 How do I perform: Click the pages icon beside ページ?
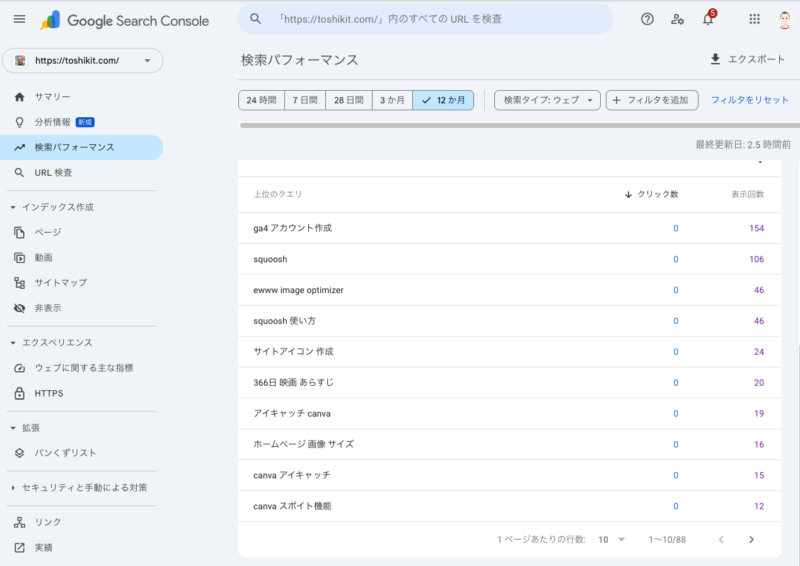pyautogui.click(x=19, y=232)
